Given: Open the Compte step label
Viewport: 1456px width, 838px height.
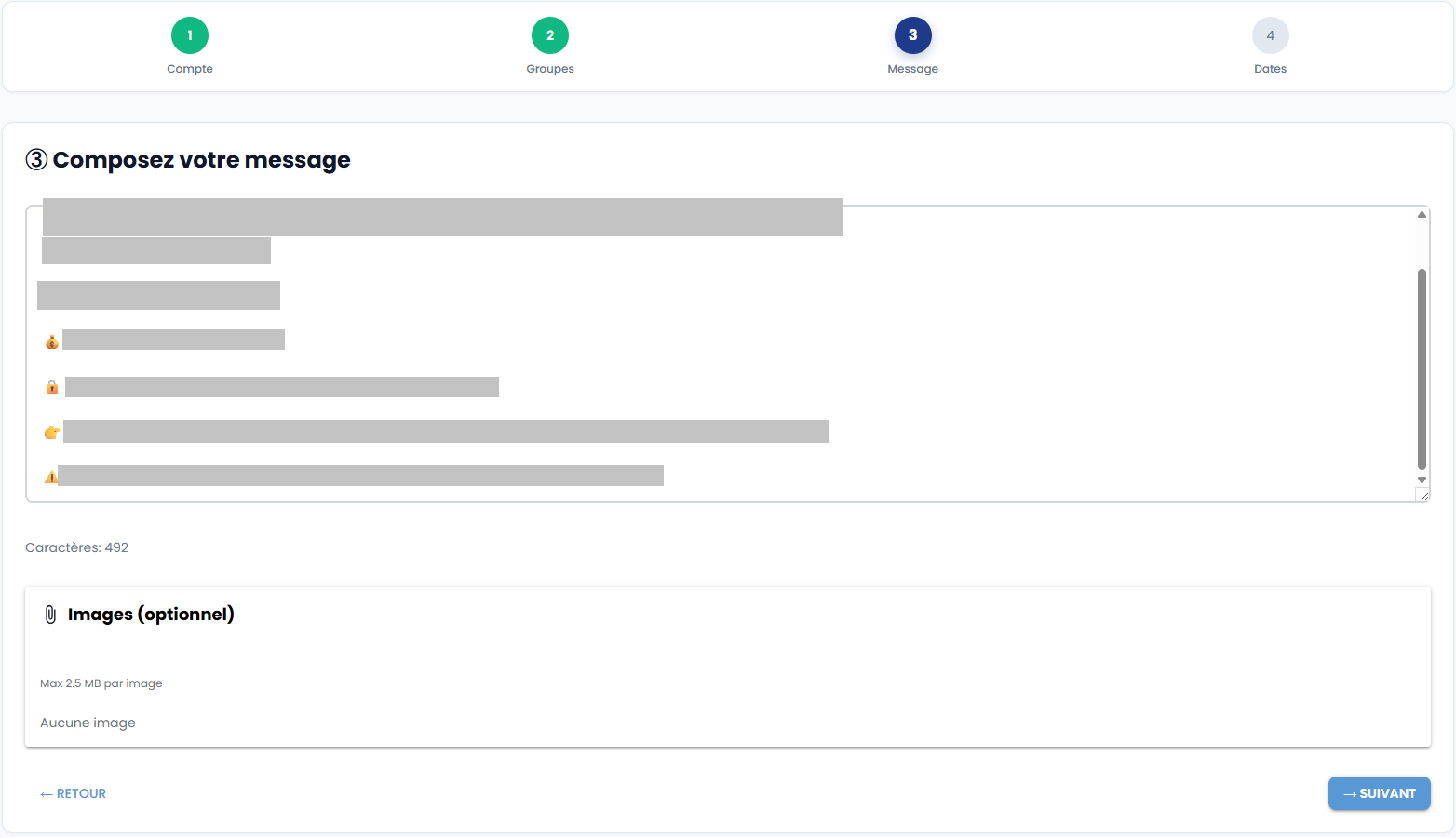Looking at the screenshot, I should tap(190, 69).
